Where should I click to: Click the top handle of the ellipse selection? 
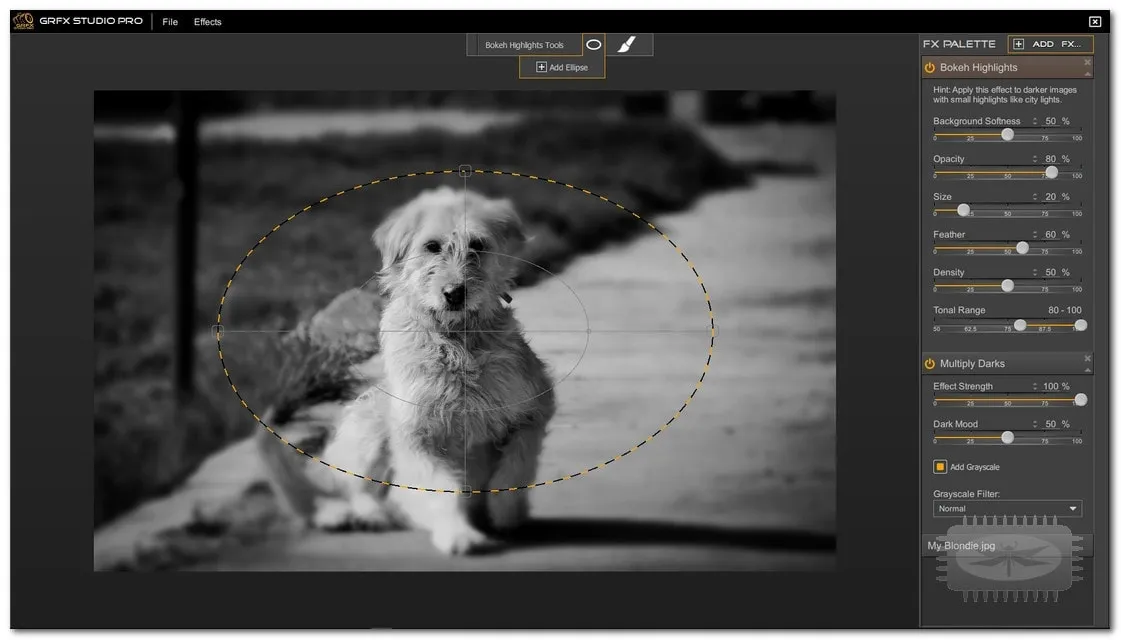pos(465,171)
